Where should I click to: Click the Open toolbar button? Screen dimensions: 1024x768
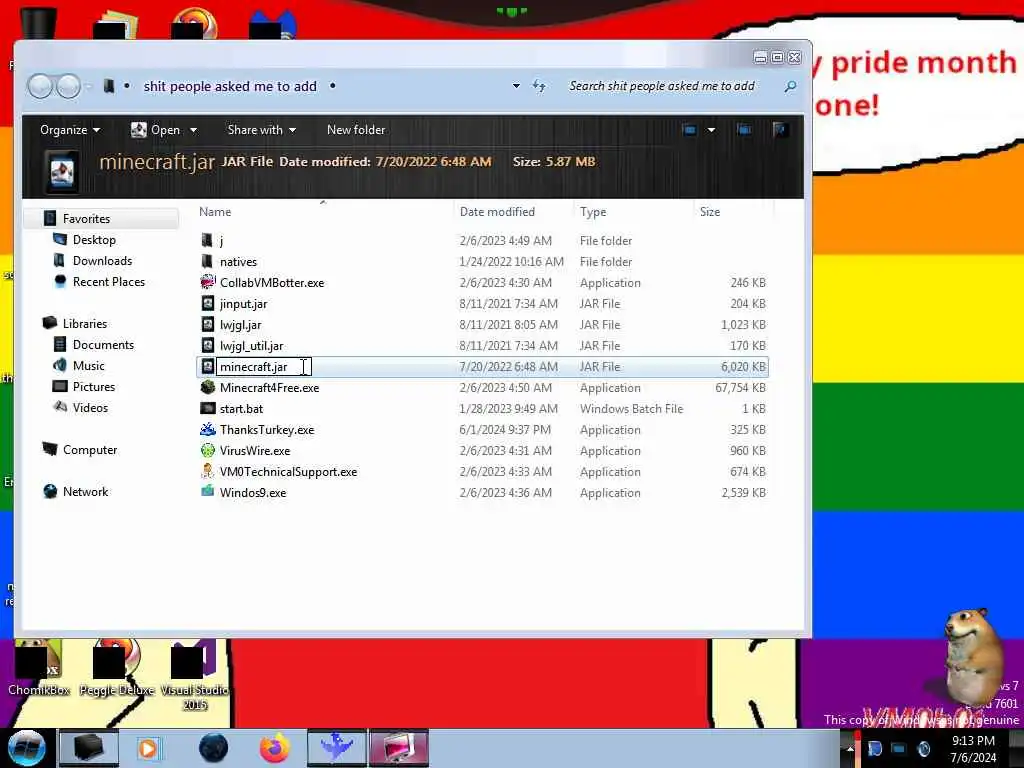[x=156, y=130]
